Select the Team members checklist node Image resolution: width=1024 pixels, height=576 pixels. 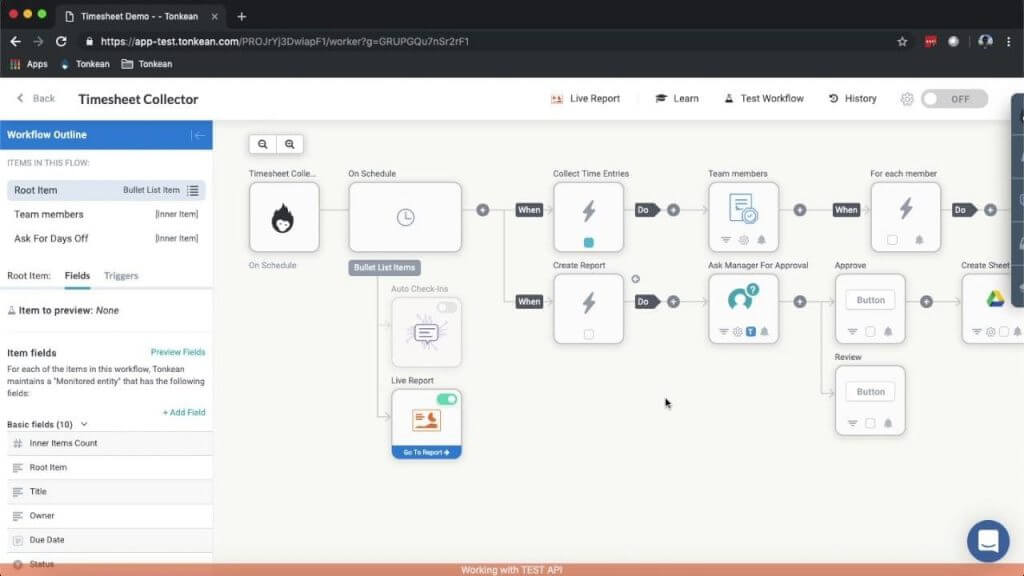point(743,217)
